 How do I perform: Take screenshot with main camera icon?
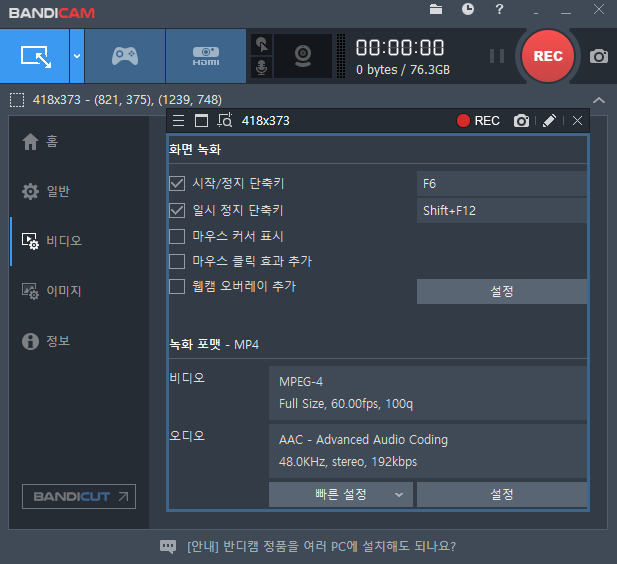(x=599, y=56)
